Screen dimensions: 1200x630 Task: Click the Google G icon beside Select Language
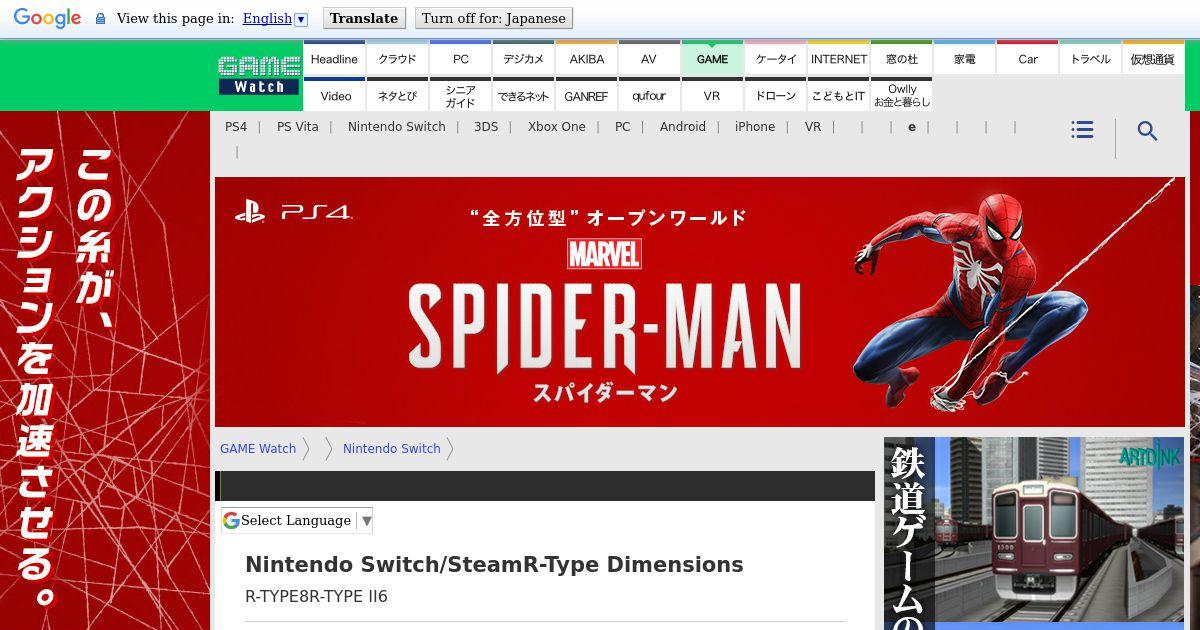tap(231, 520)
